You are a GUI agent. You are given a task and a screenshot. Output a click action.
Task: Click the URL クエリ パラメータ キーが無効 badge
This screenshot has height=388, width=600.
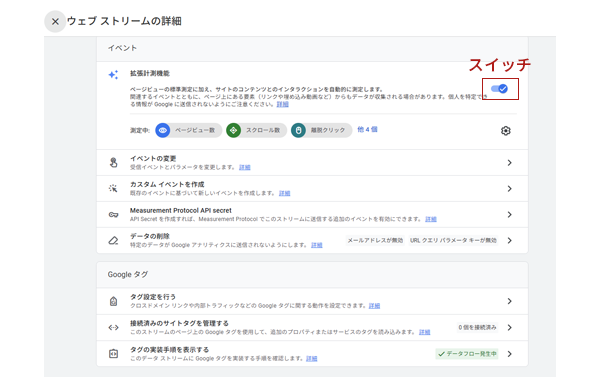tap(453, 240)
